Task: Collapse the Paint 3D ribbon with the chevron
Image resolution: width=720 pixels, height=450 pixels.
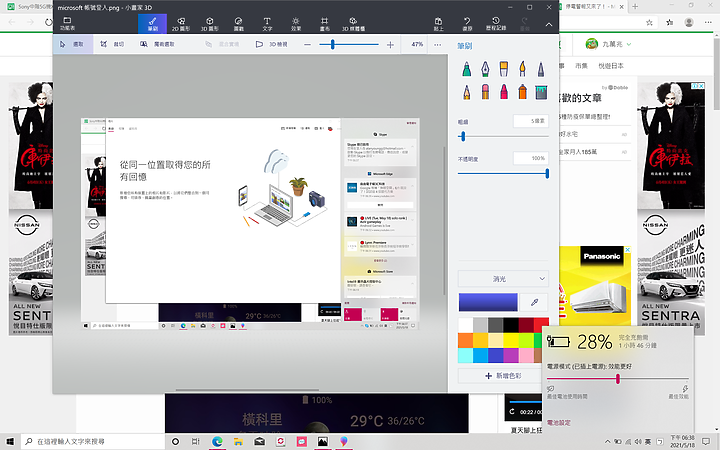Action: click(549, 24)
